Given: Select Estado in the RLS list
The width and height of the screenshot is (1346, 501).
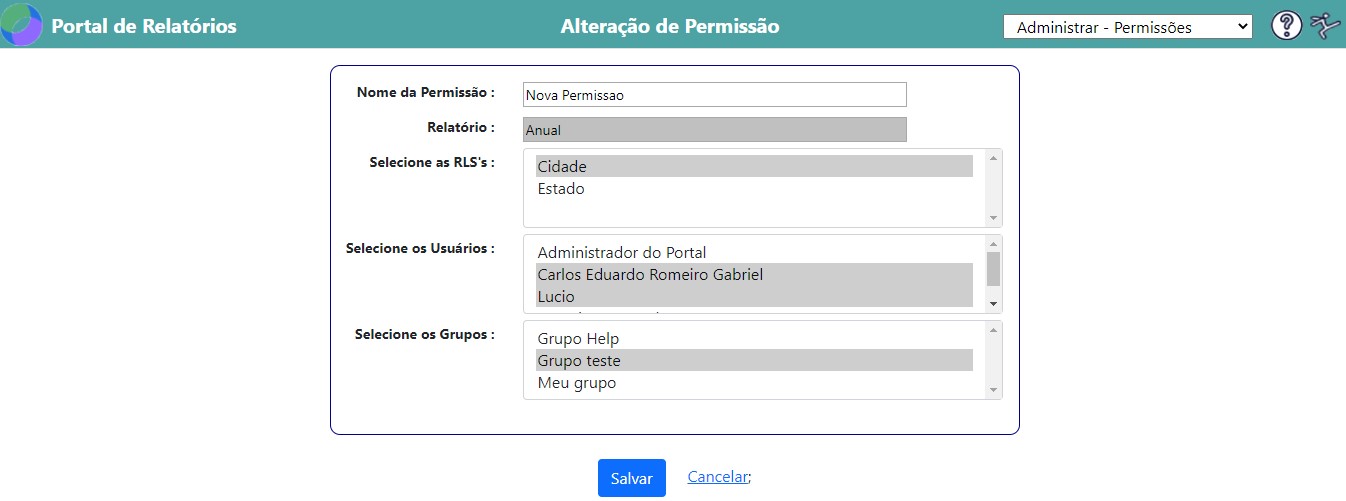Looking at the screenshot, I should [x=754, y=189].
